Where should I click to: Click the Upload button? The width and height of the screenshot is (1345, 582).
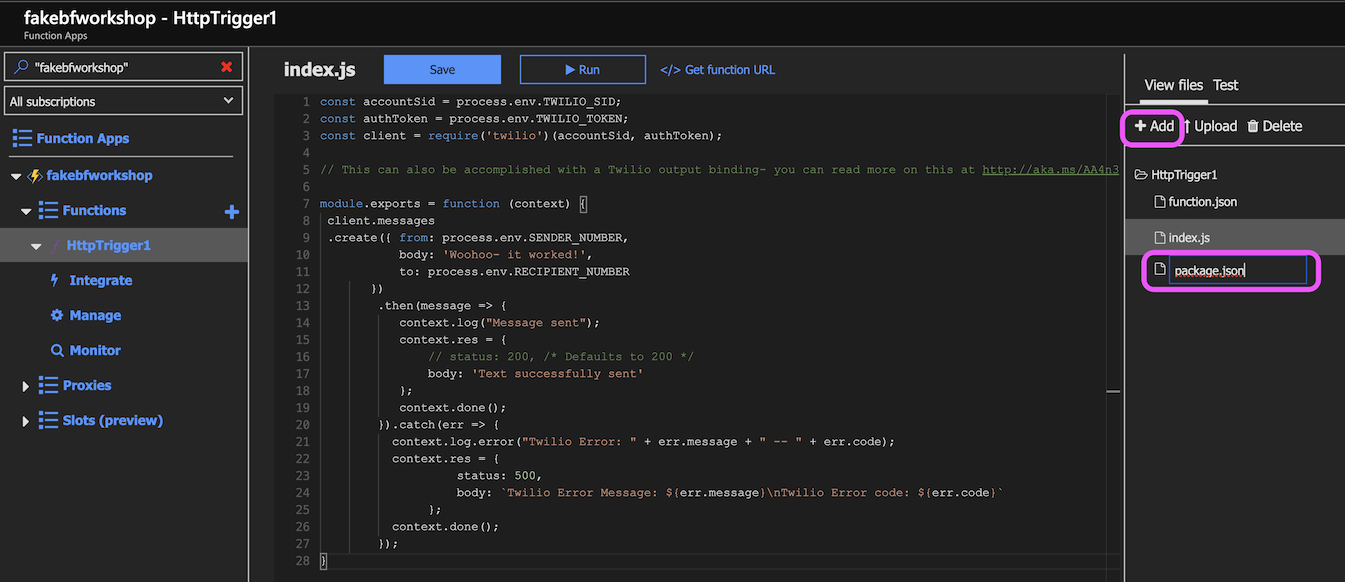[1210, 126]
